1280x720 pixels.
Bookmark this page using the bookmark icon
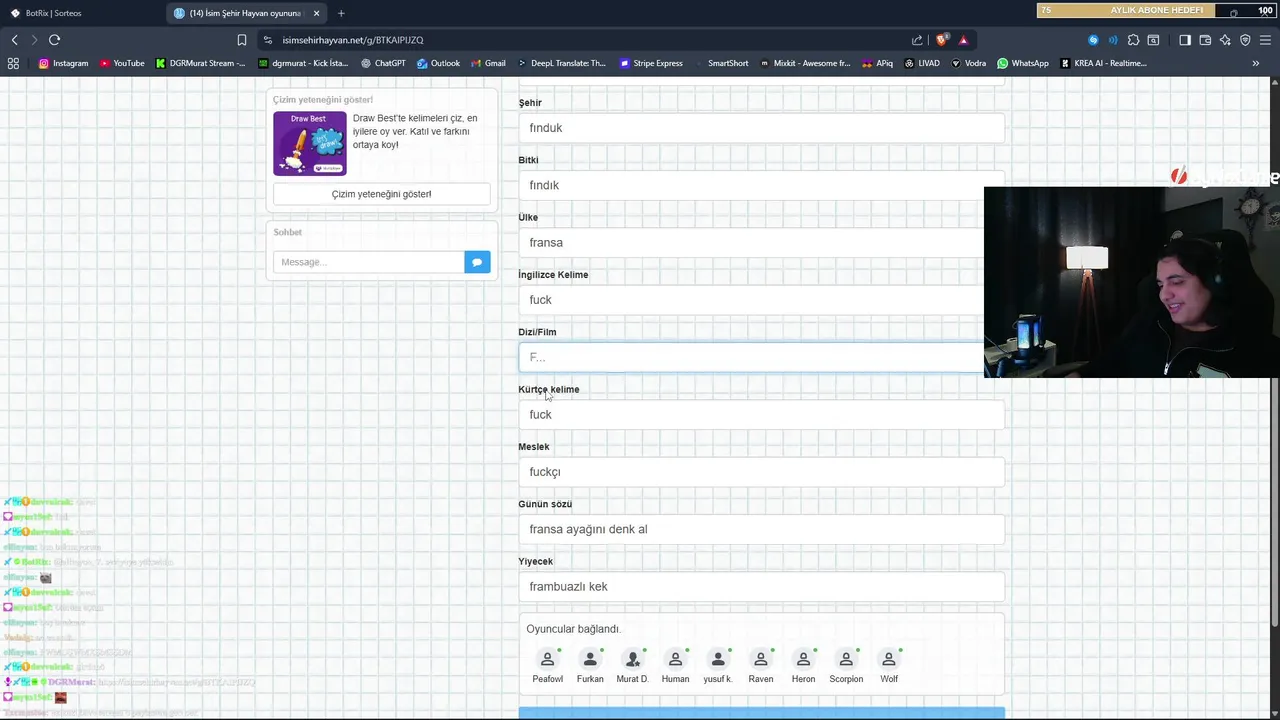(x=242, y=40)
